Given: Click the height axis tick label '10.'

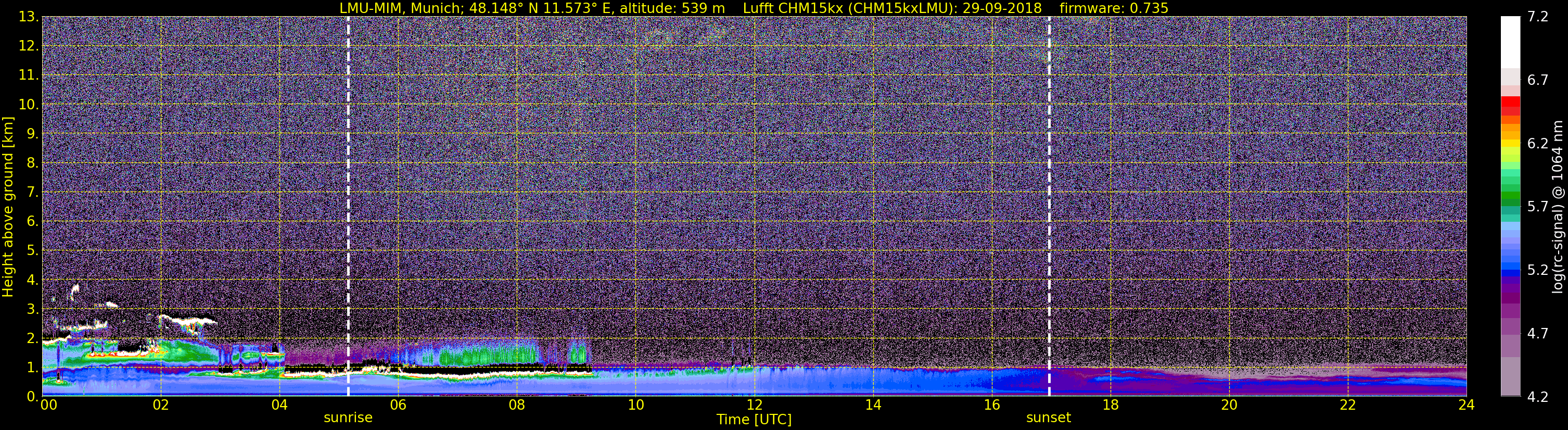Looking at the screenshot, I should click(28, 104).
